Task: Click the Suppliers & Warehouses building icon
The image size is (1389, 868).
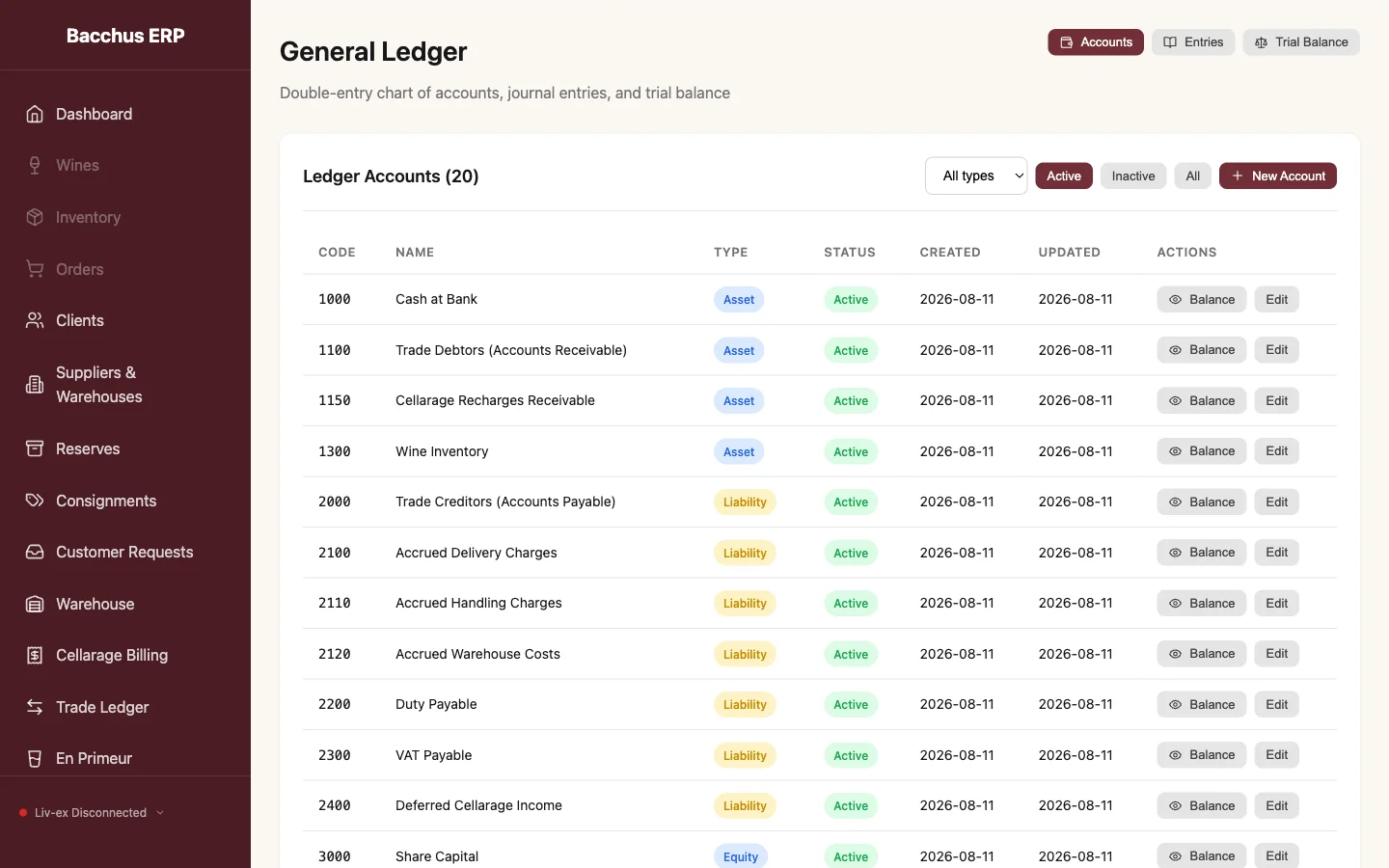Action: click(35, 385)
